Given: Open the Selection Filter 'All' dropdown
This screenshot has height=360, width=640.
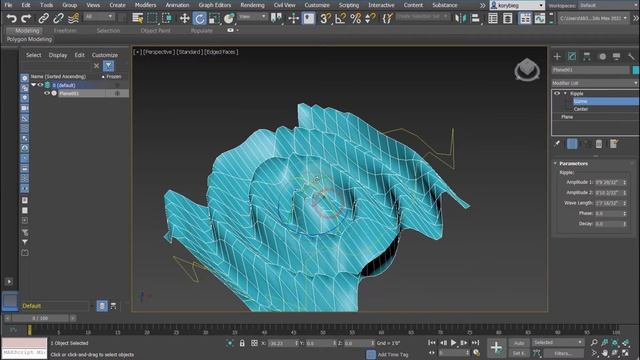Looking at the screenshot, I should 99,17.
